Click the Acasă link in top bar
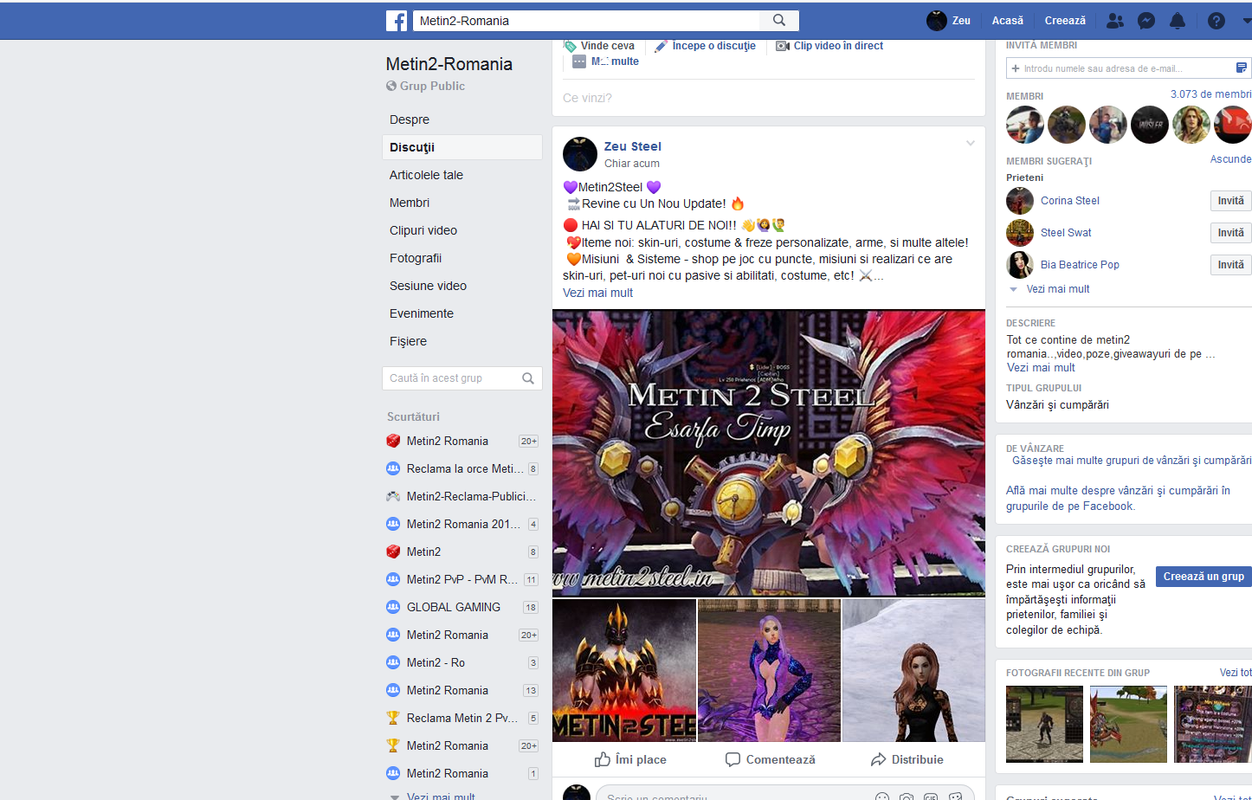1252x800 pixels. pyautogui.click(x=1008, y=20)
